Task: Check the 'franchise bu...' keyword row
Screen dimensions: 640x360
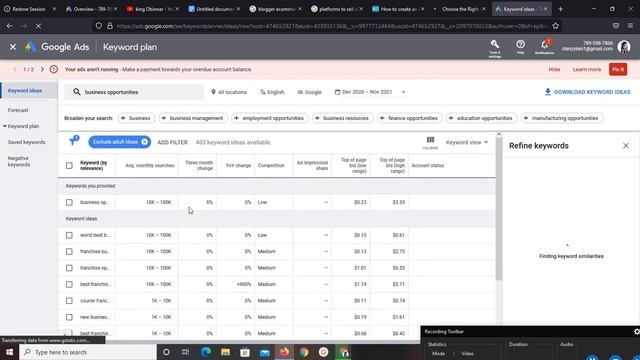Action: pos(69,251)
